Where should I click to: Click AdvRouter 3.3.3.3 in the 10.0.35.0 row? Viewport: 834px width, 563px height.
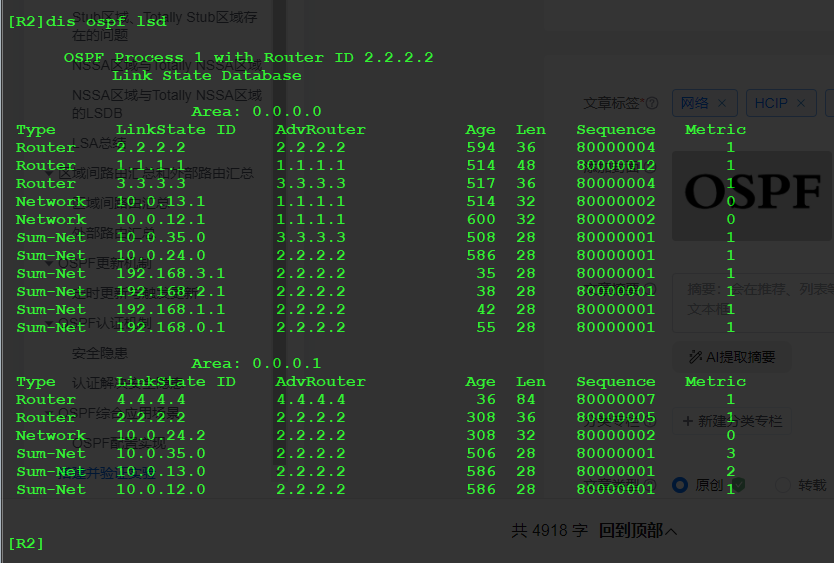tap(311, 237)
